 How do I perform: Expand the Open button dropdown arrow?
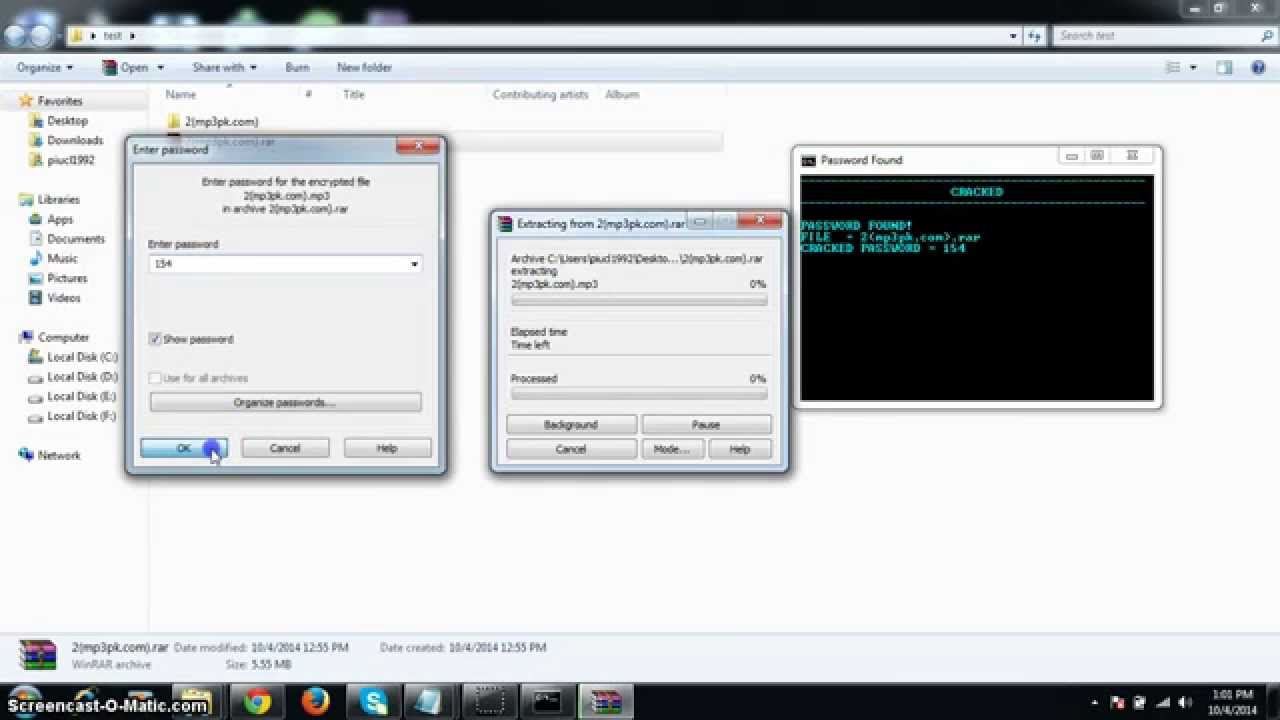click(158, 68)
